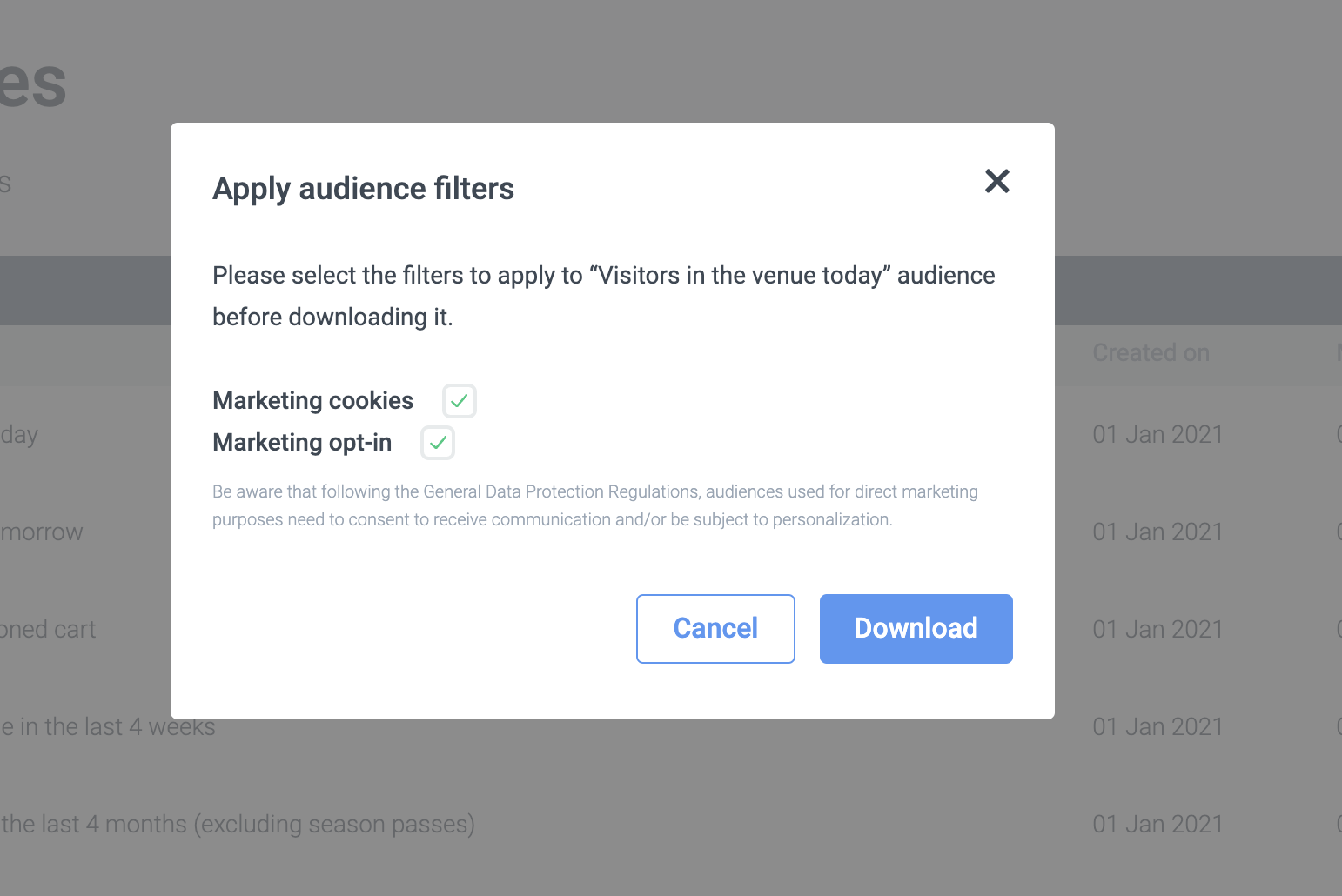Click the date in the last 4 months row
The height and width of the screenshot is (896, 1342).
(x=1157, y=825)
